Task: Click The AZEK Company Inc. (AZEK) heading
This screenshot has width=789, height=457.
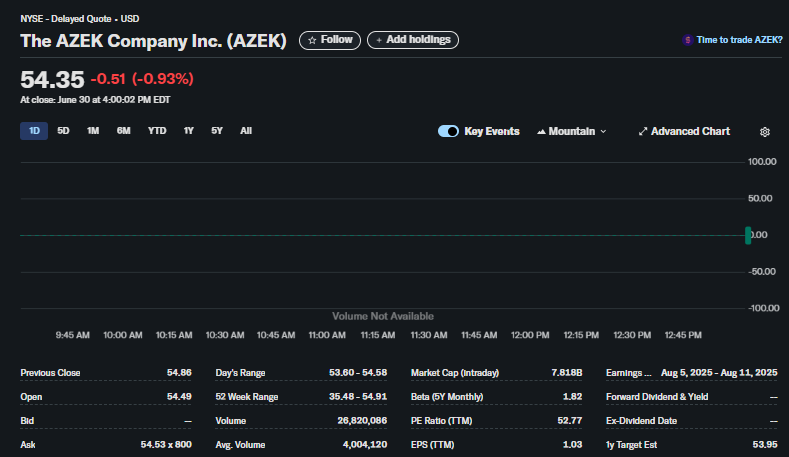Action: [x=153, y=41]
